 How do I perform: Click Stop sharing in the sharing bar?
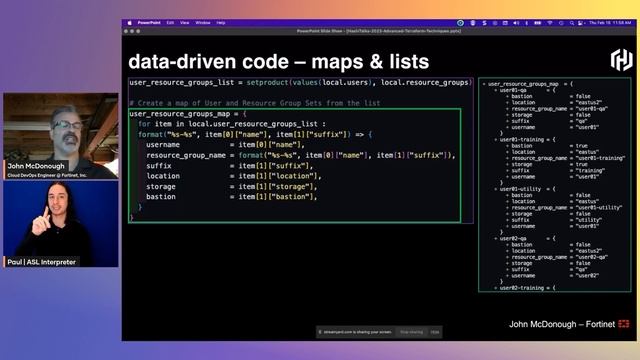pyautogui.click(x=411, y=332)
